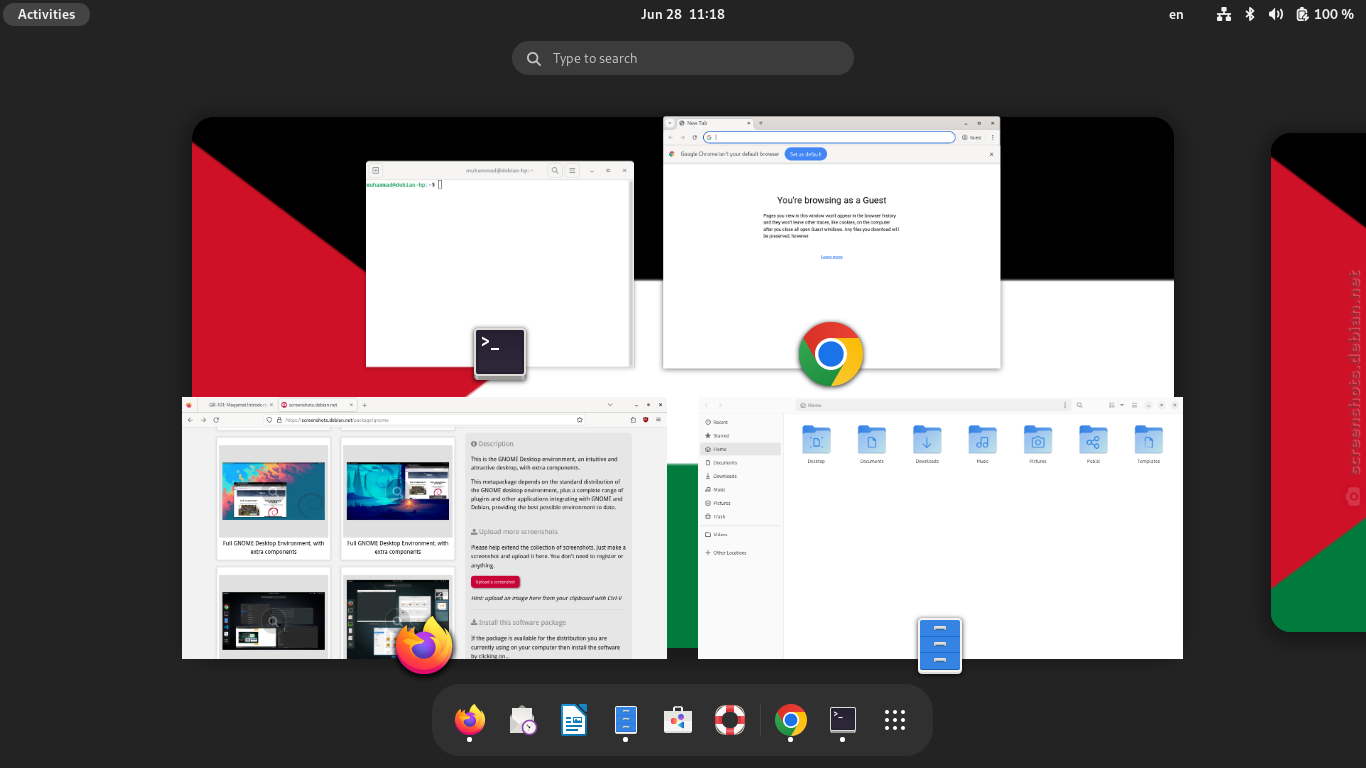Click the Music folder in Files
The image size is (1366, 768).
click(982, 444)
